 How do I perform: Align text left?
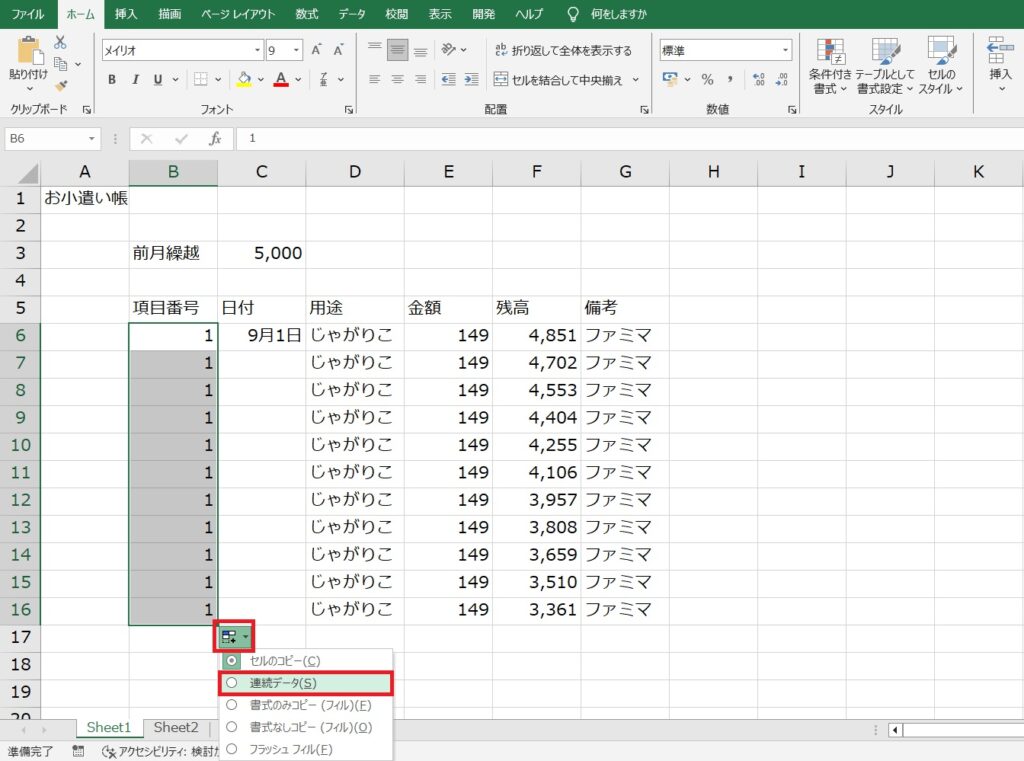pos(374,80)
